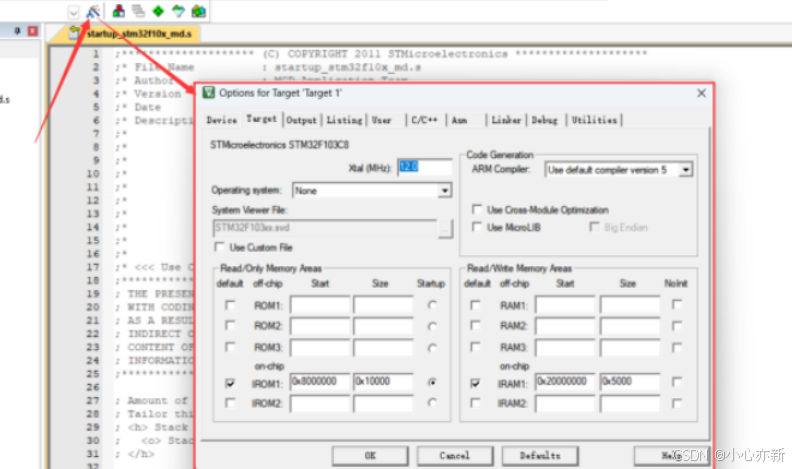The height and width of the screenshot is (469, 792).
Task: Open Options for Target toolbar icon
Action: click(x=93, y=11)
